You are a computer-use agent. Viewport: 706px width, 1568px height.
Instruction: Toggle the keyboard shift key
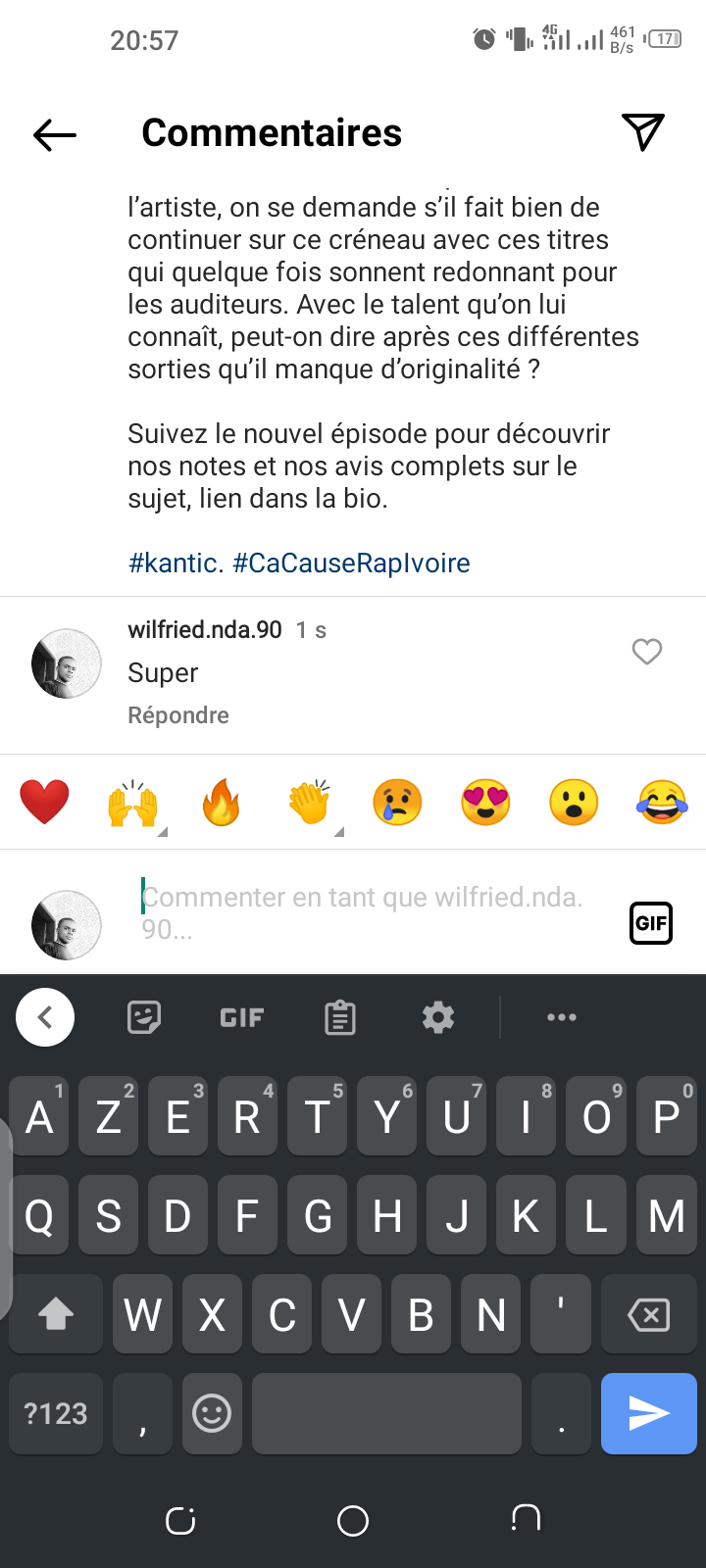(56, 1314)
